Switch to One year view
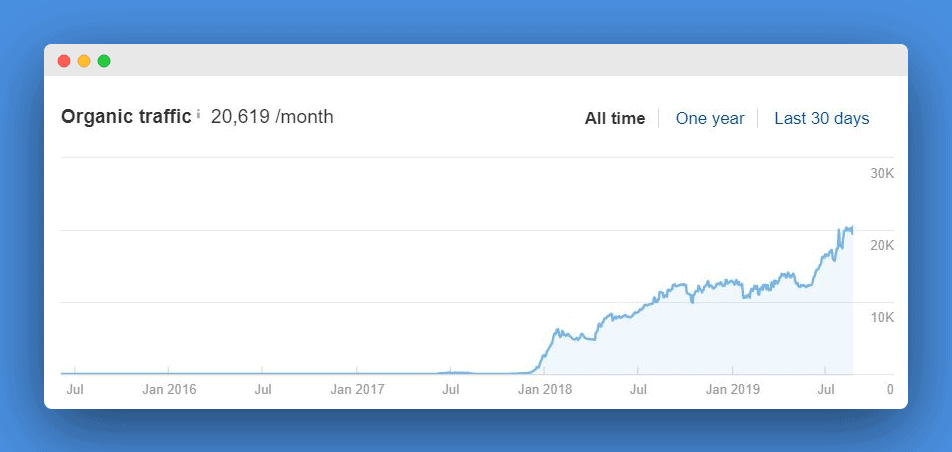This screenshot has height=452, width=952. [710, 118]
